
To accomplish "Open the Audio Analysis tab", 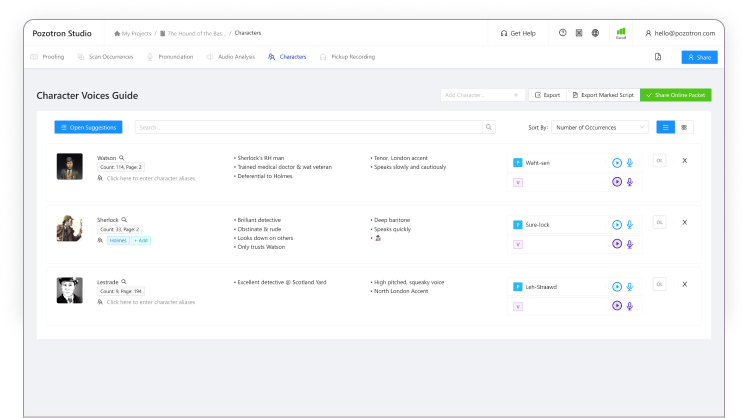I will [230, 57].
